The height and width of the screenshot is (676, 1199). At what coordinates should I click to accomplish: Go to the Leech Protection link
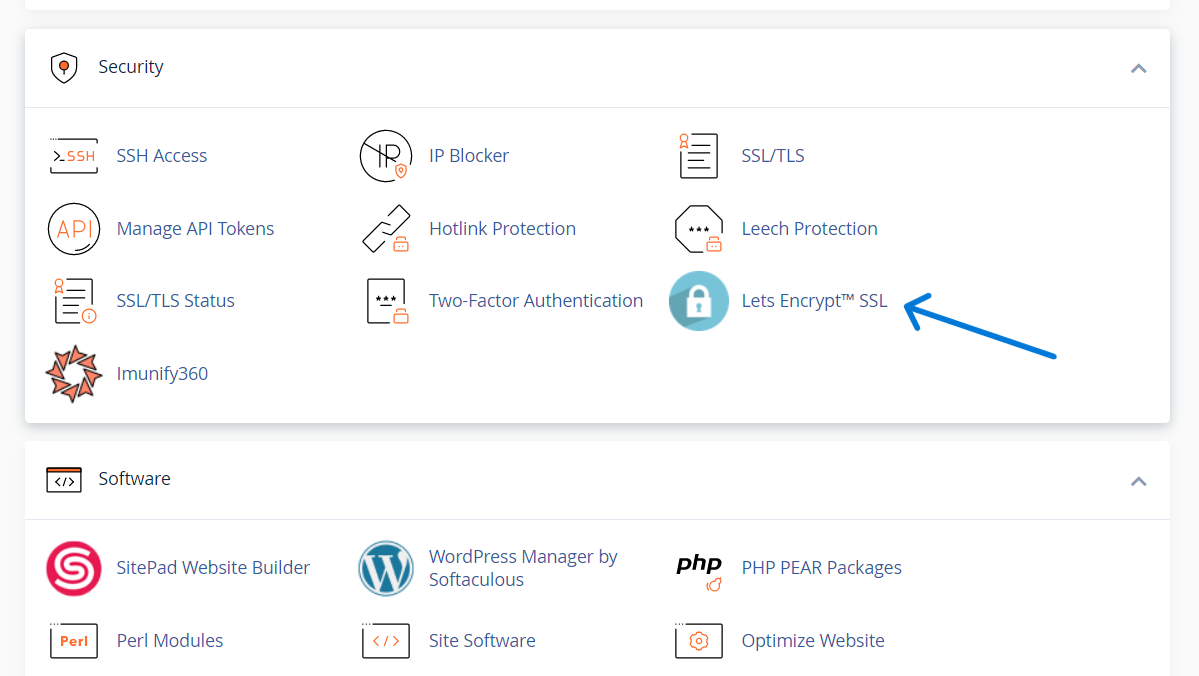[810, 229]
